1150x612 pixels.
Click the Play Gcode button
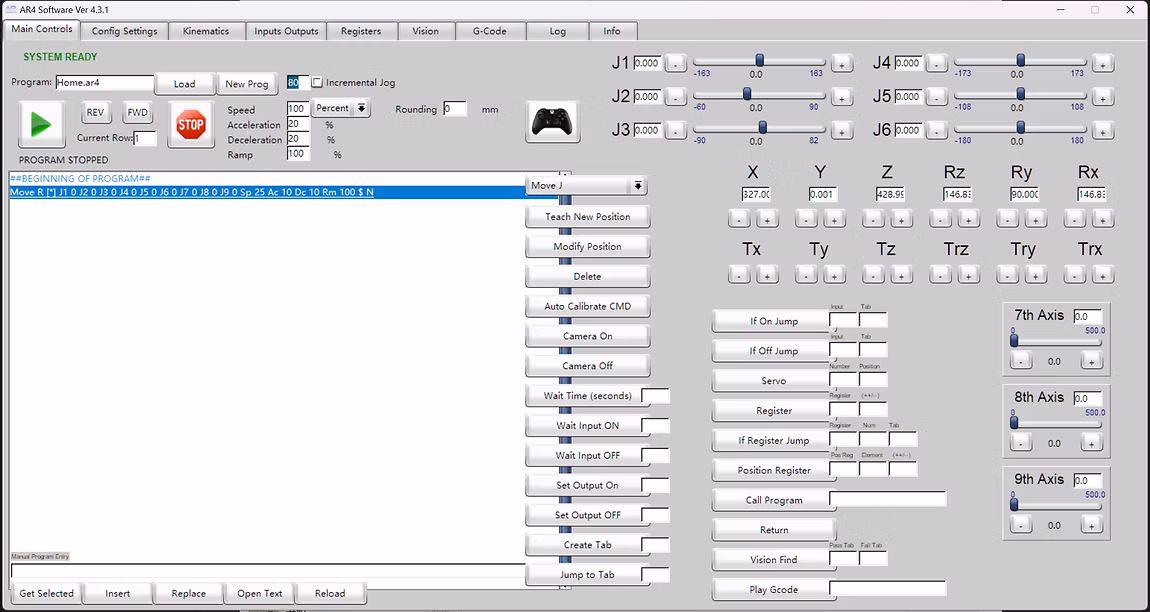coord(774,589)
